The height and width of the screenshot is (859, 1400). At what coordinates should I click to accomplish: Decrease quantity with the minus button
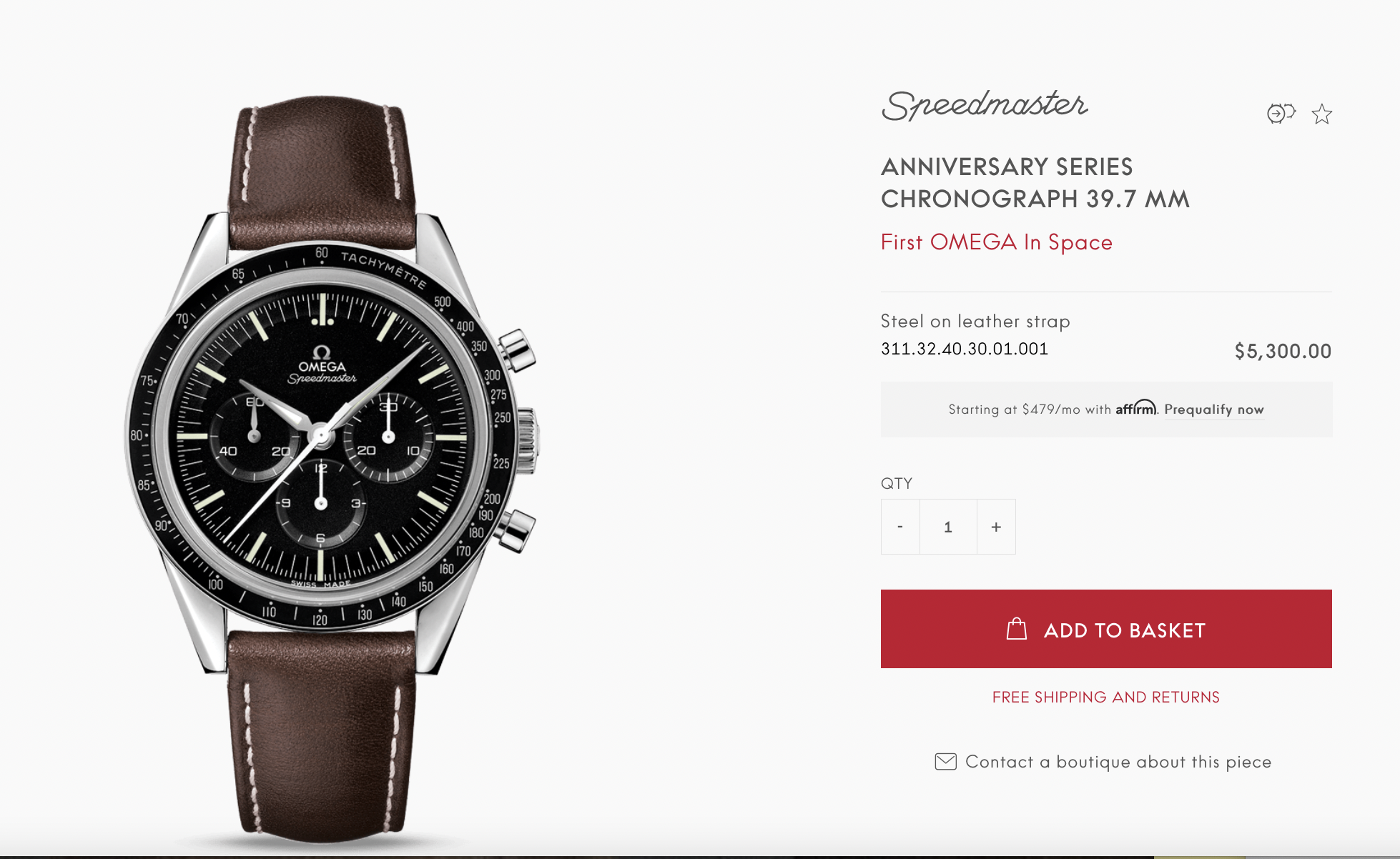tap(900, 527)
